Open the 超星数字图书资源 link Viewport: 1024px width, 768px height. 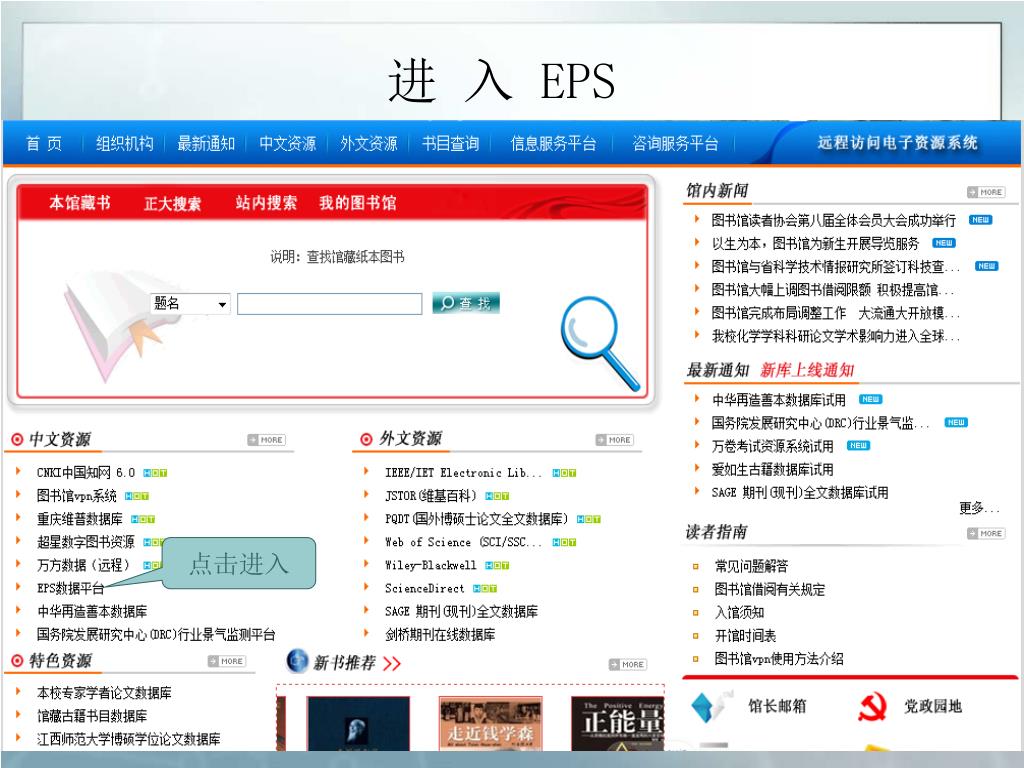click(86, 542)
